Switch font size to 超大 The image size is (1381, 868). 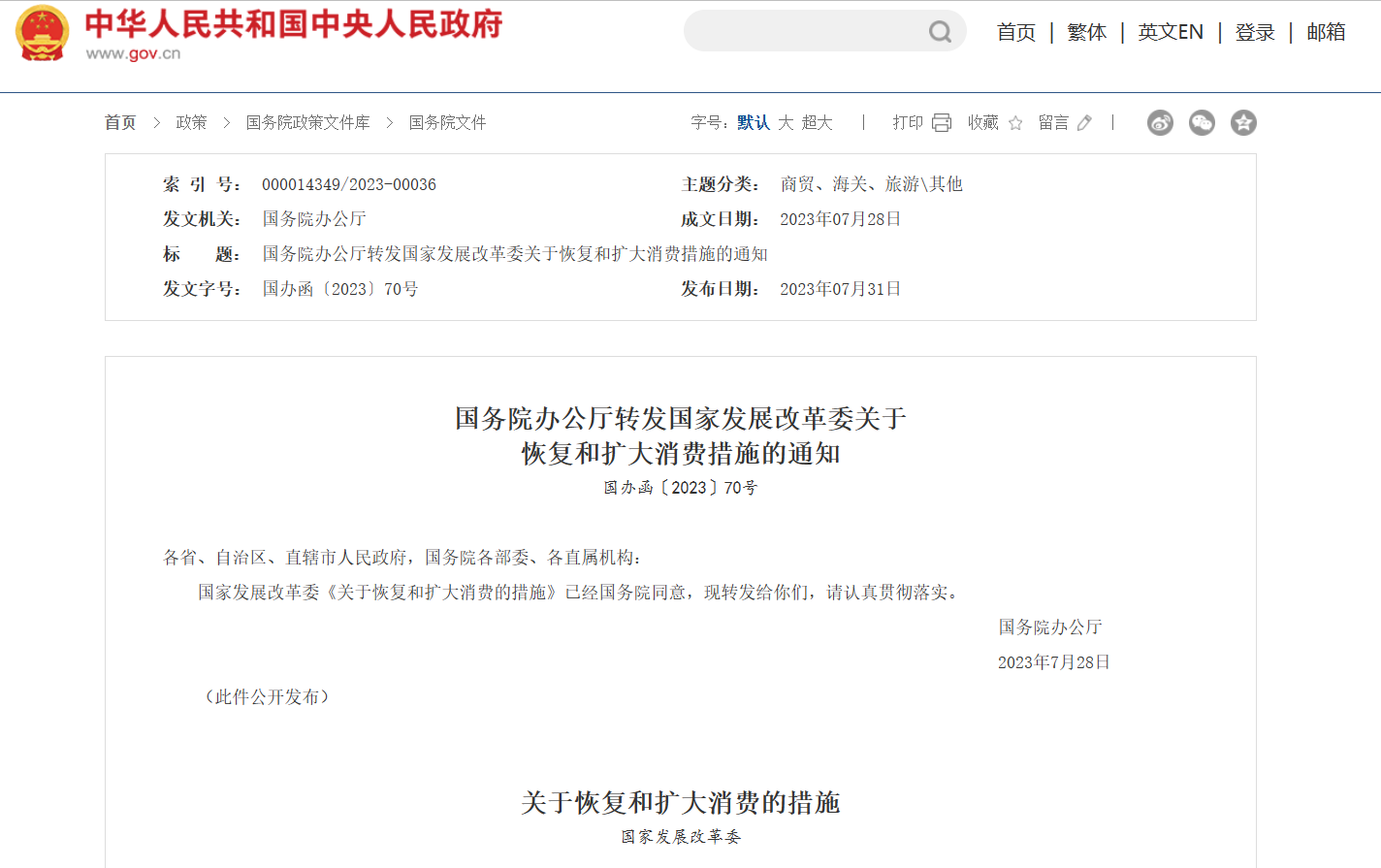click(817, 122)
